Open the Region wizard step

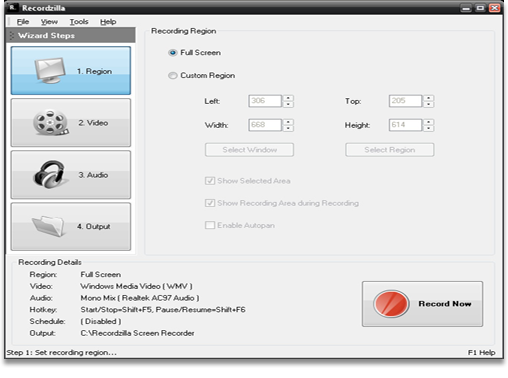[x=71, y=71]
